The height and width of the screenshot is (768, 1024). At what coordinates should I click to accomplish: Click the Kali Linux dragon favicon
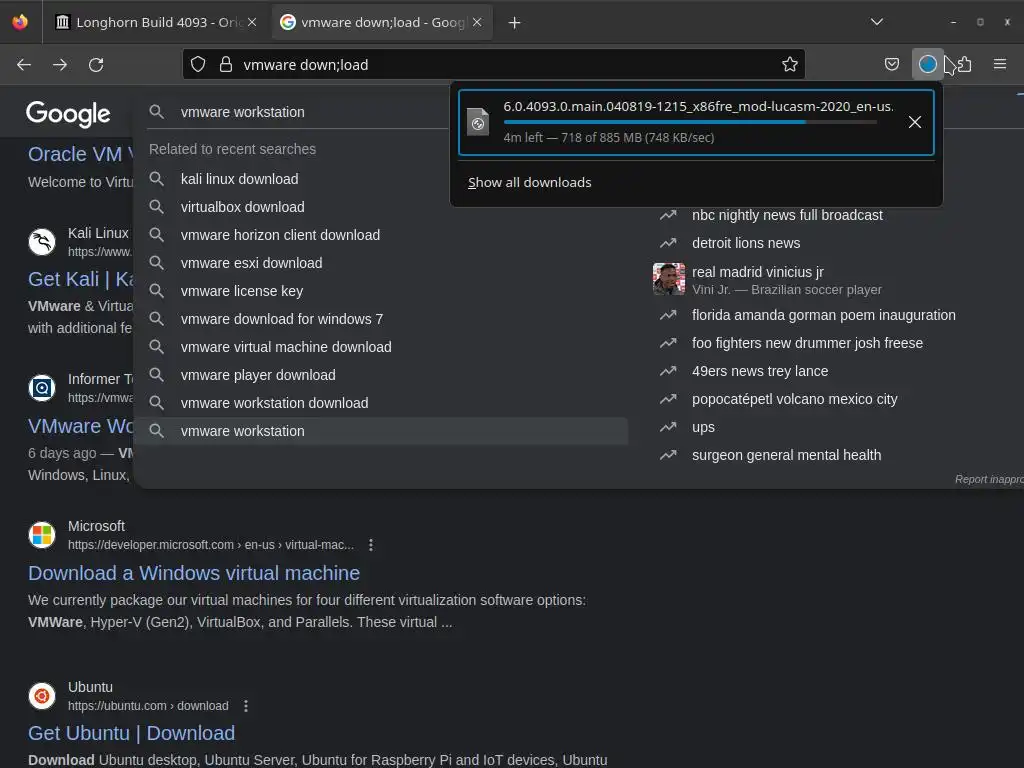(x=42, y=242)
